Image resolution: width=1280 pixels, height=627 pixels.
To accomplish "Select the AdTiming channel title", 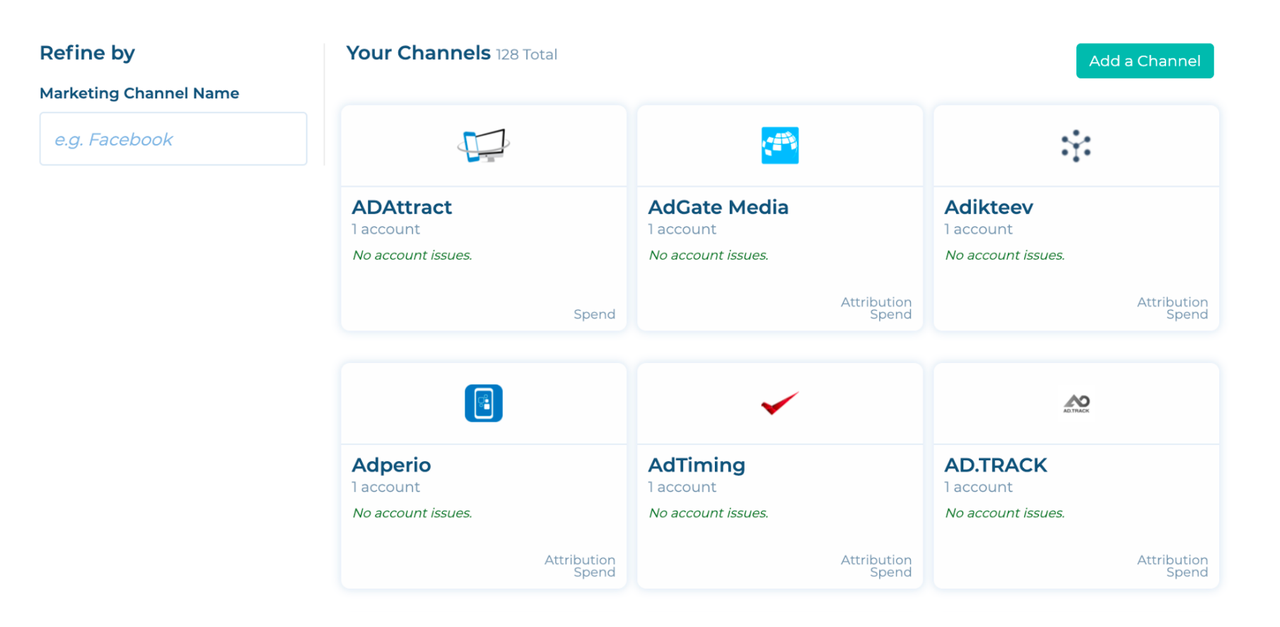I will (696, 465).
